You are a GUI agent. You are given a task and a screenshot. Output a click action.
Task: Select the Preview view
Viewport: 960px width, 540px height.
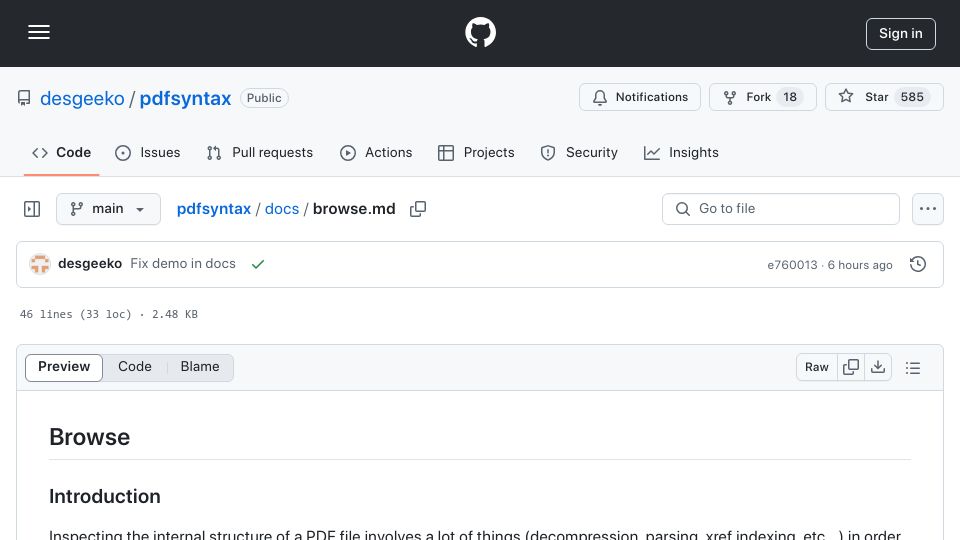click(x=64, y=367)
